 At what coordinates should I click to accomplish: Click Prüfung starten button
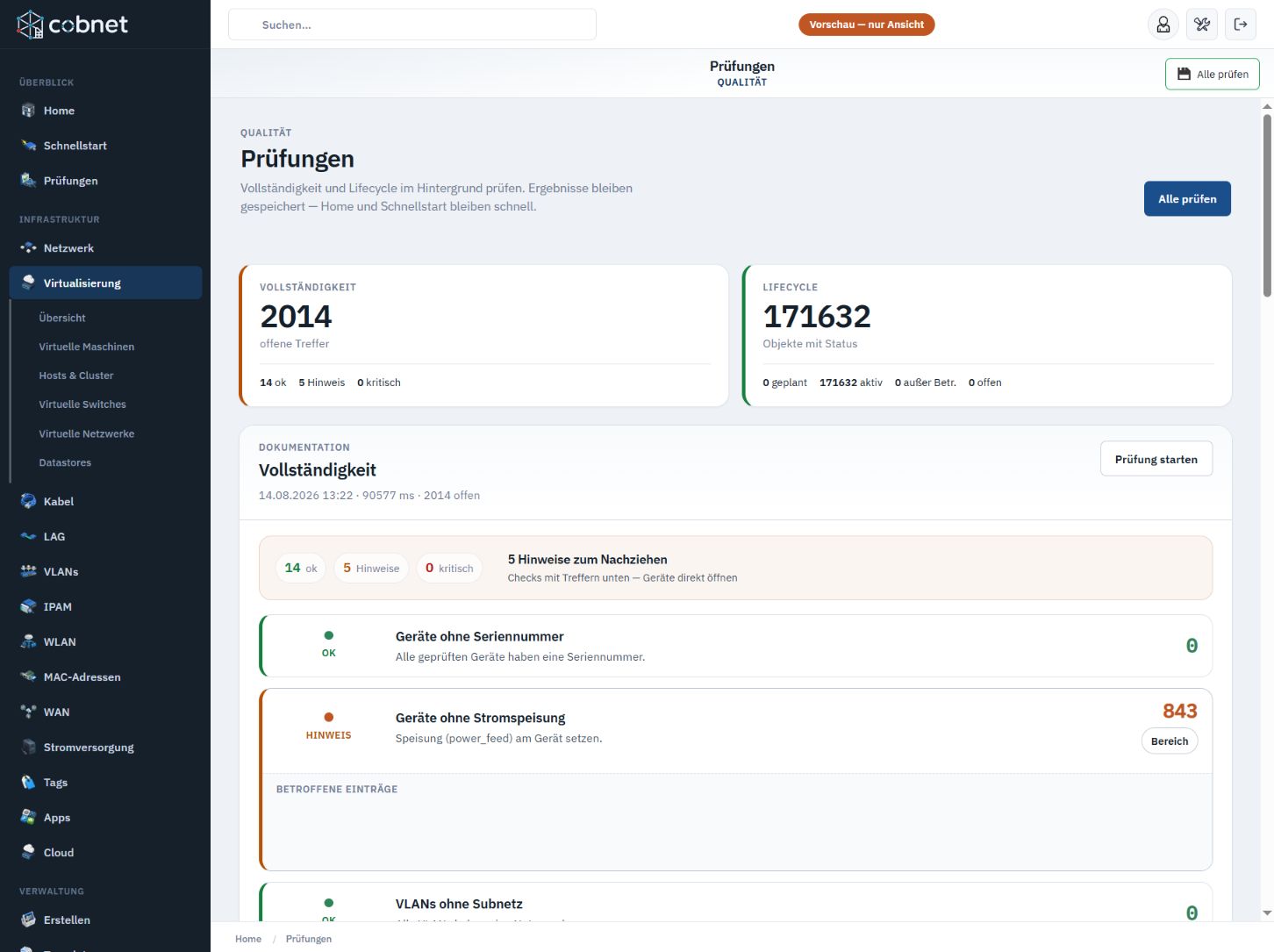click(x=1156, y=459)
